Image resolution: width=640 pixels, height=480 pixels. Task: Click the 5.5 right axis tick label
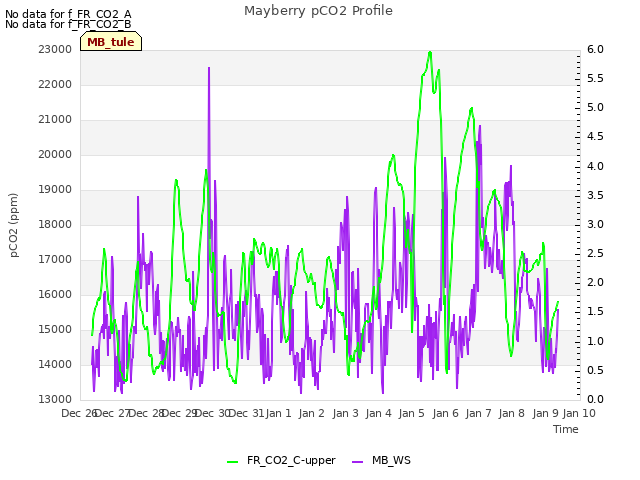[595, 78]
